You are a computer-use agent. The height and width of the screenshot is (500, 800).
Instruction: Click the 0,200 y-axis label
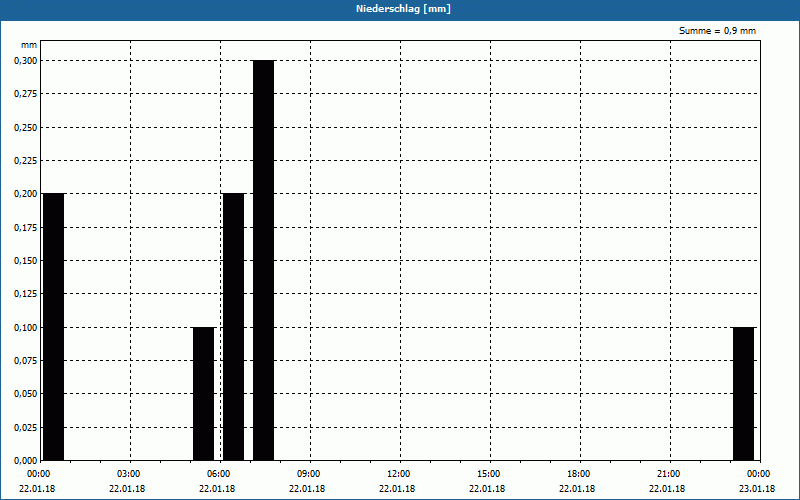[x=26, y=194]
